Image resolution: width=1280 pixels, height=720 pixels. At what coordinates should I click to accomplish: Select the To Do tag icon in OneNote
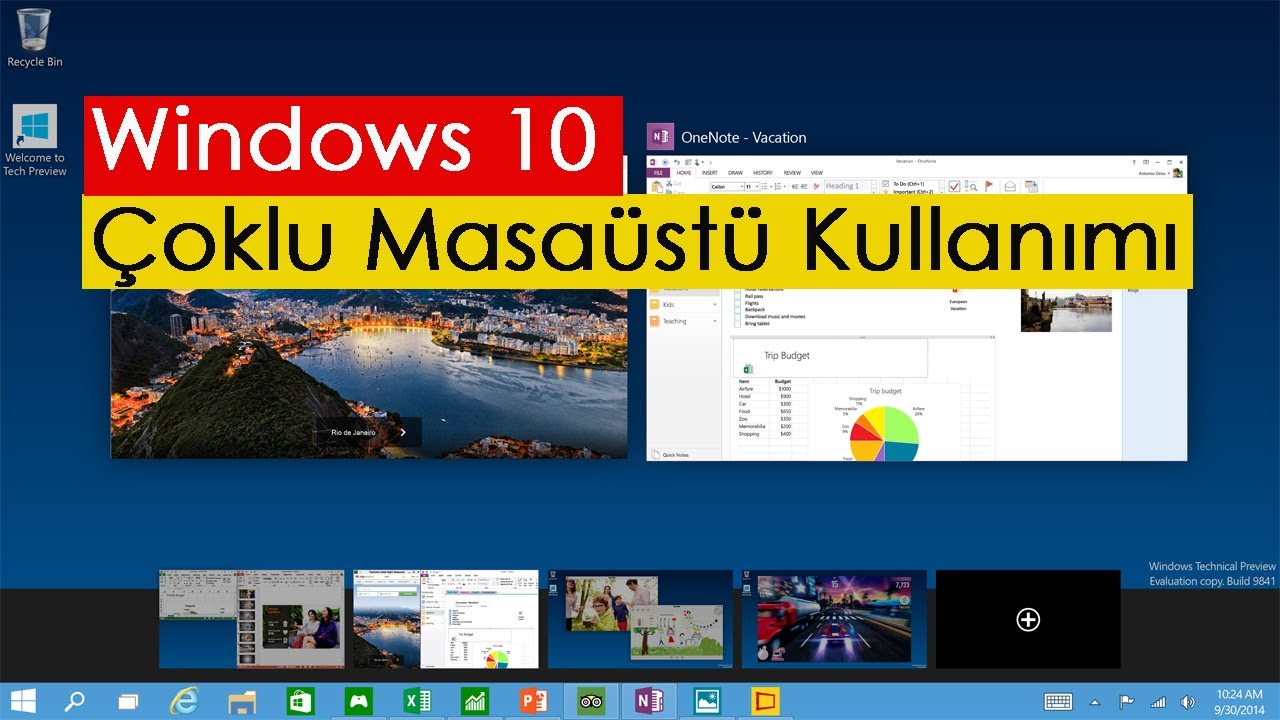point(953,186)
